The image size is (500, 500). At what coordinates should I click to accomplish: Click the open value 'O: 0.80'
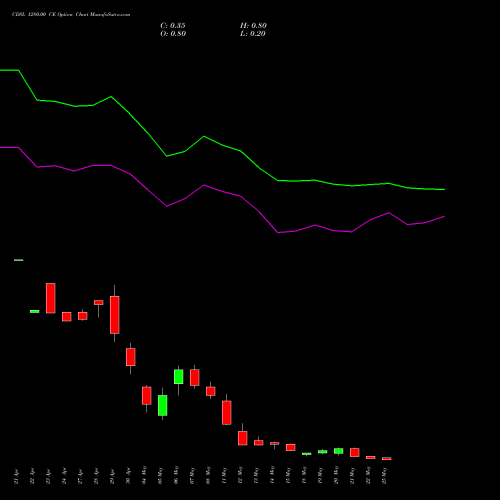(x=173, y=34)
